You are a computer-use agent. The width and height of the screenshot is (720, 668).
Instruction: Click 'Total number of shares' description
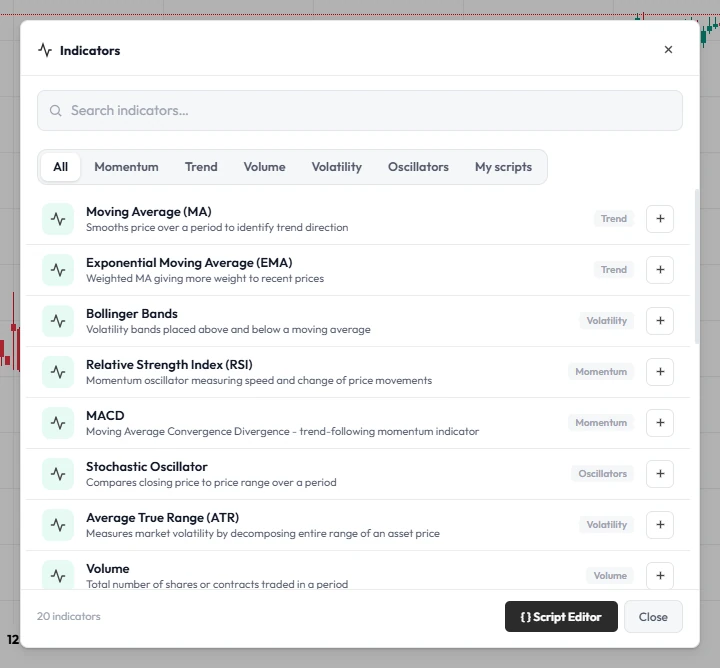tap(217, 584)
